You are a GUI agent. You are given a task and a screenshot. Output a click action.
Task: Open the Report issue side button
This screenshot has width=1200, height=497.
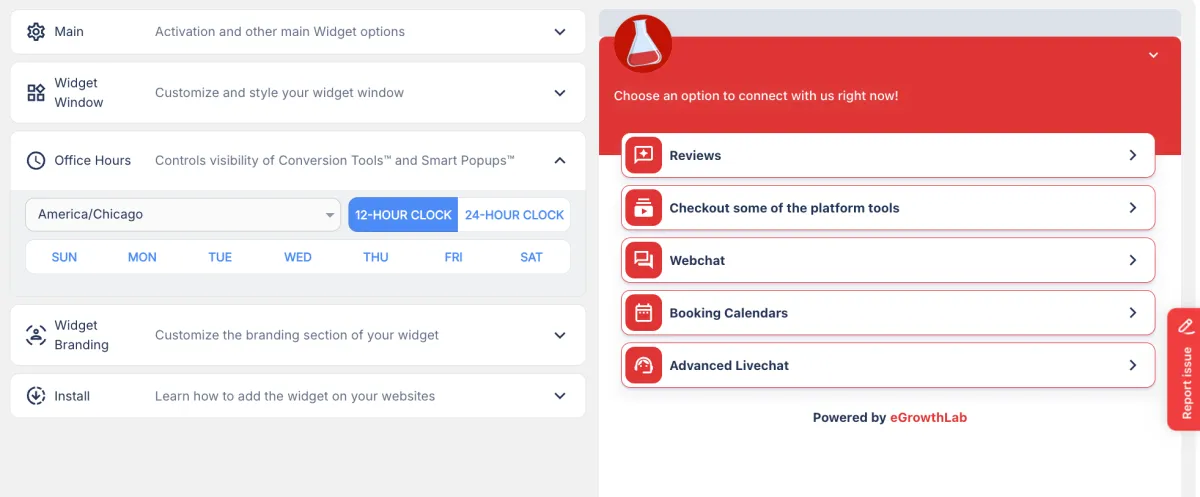(x=1185, y=369)
